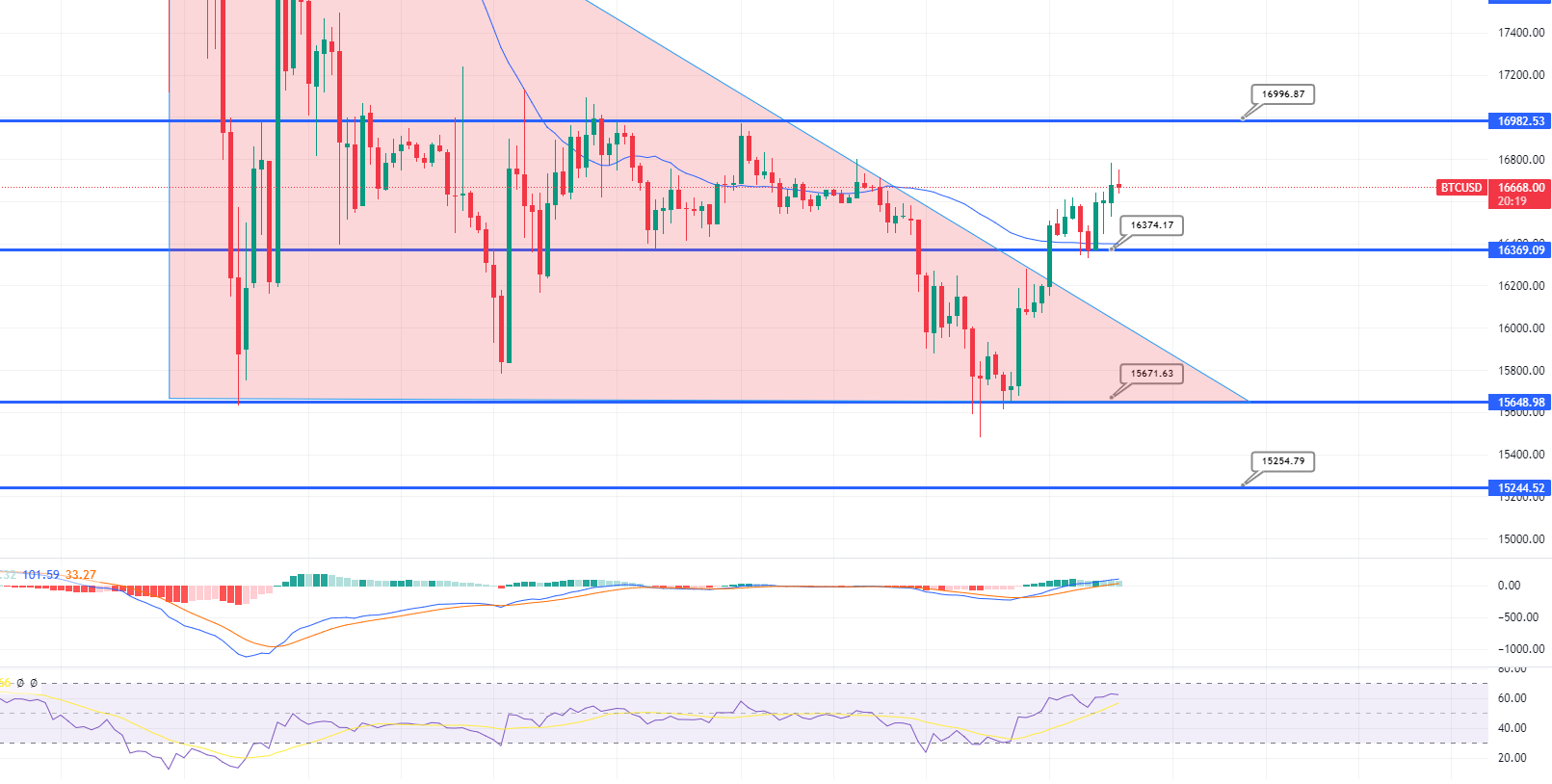The image size is (1552, 784).
Task: Click the 17200.00 label on price axis
Action: (1521, 75)
